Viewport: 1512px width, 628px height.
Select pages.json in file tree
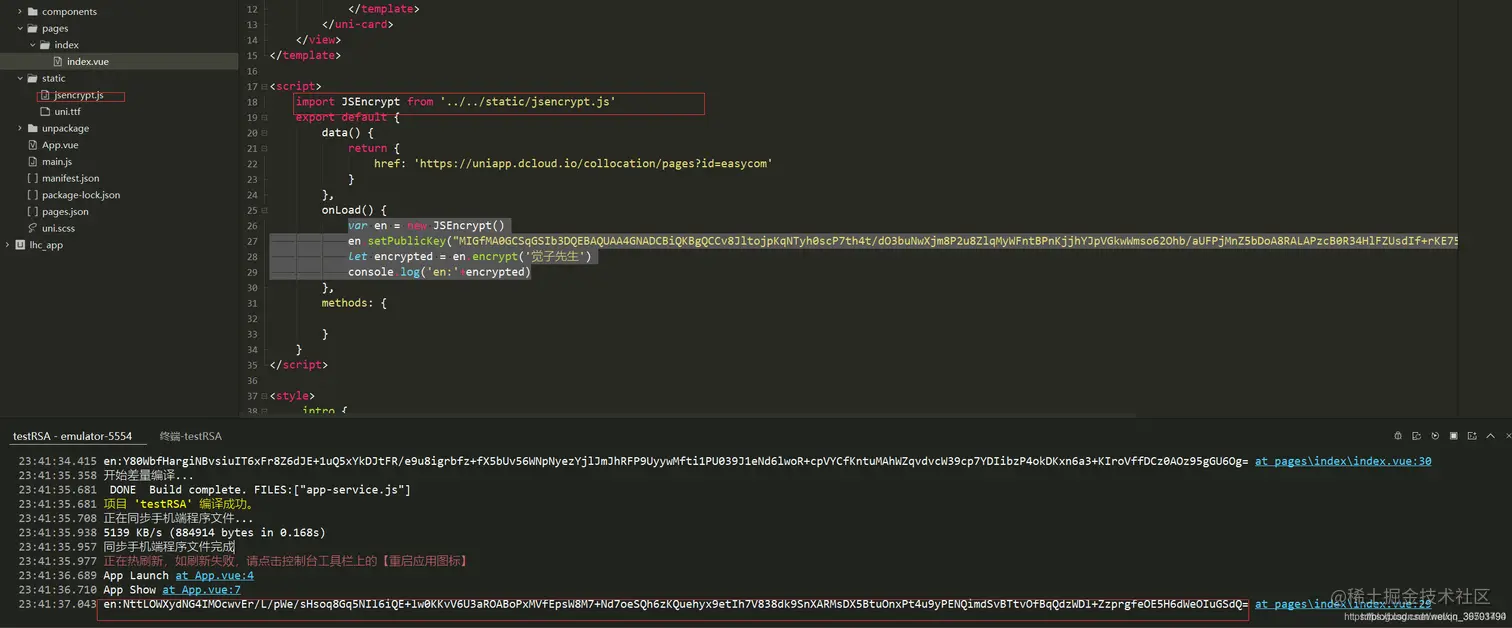pyautogui.click(x=65, y=212)
